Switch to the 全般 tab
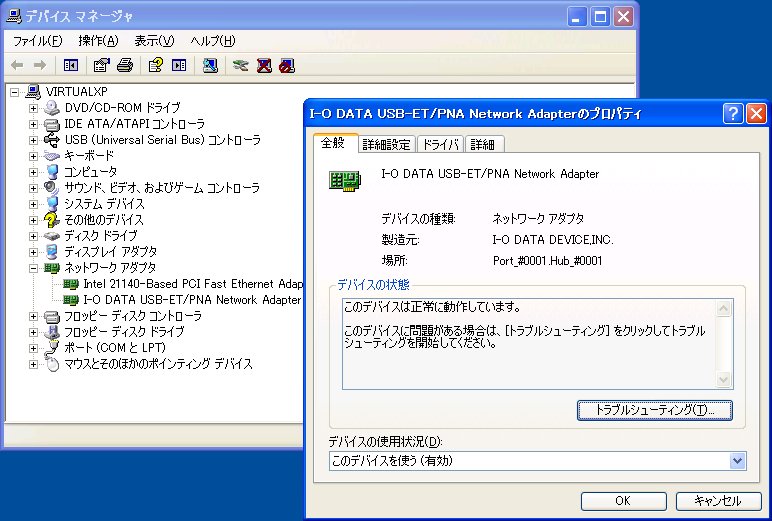 coord(334,143)
